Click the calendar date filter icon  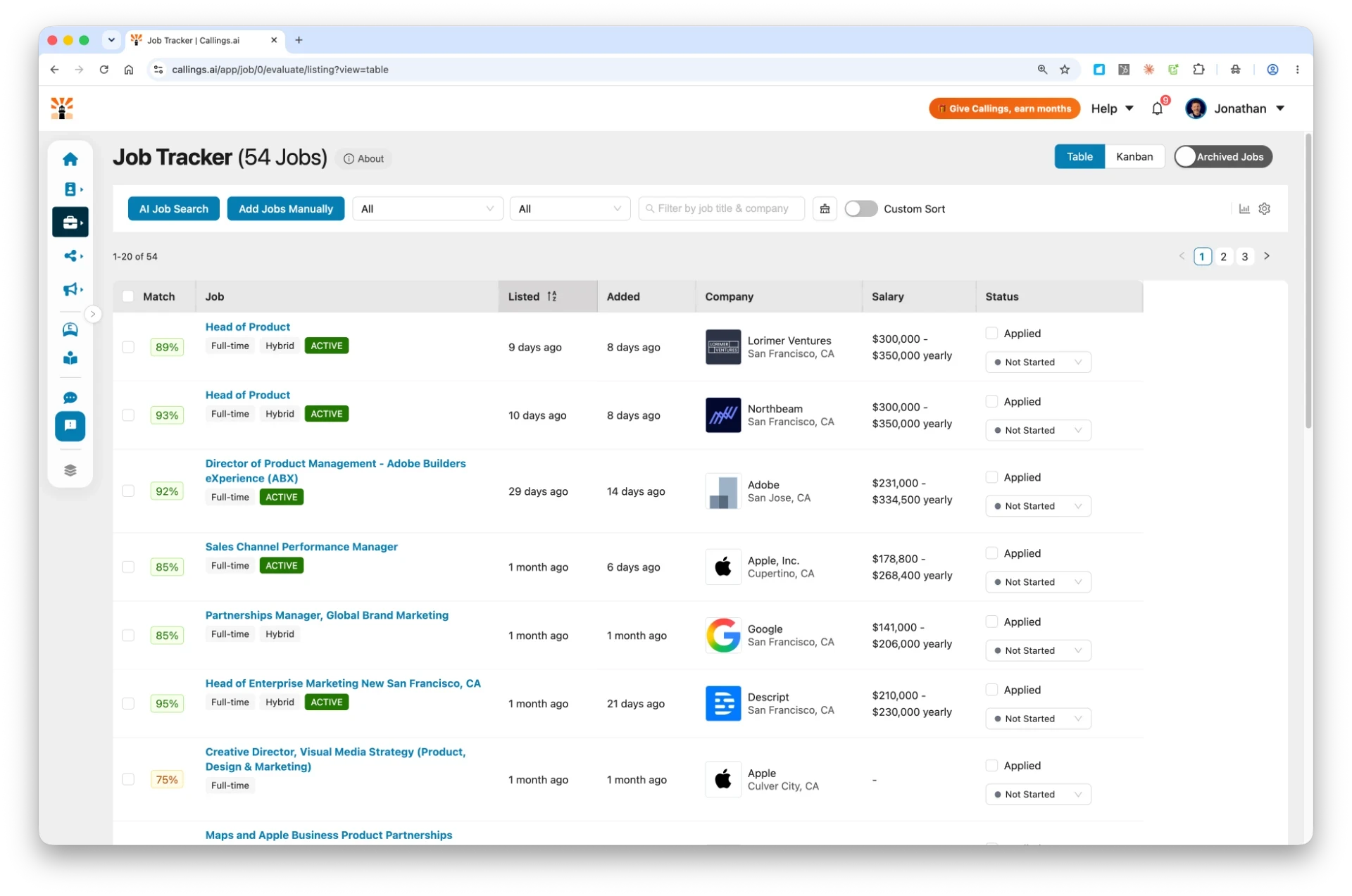825,209
